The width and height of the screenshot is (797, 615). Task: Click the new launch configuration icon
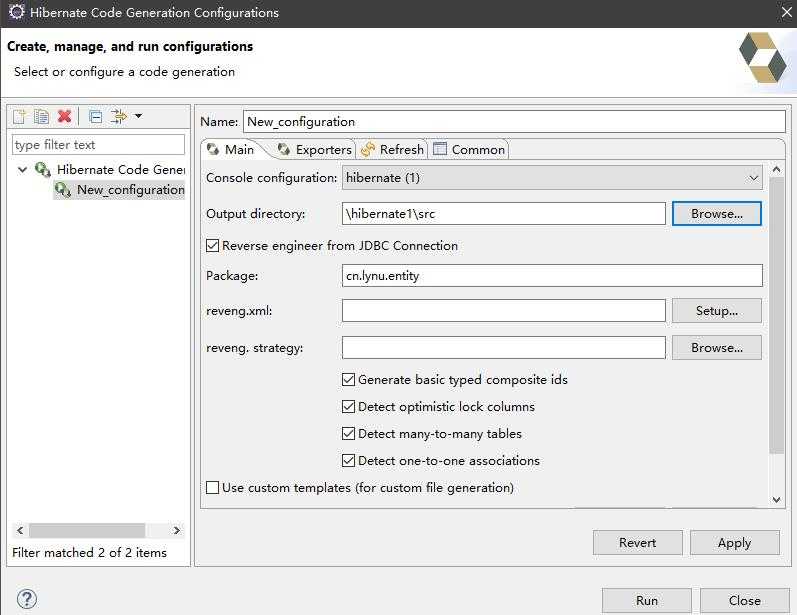[x=19, y=116]
